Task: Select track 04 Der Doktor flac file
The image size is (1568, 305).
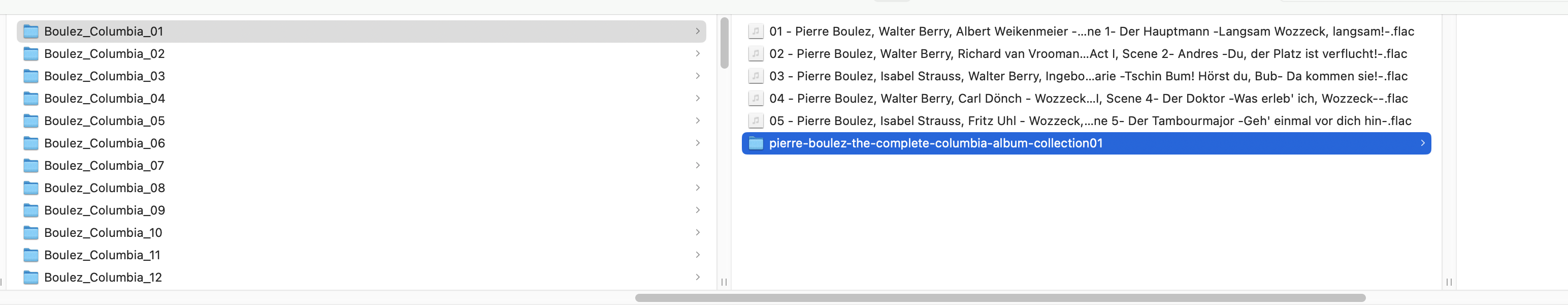Action: pos(1088,99)
